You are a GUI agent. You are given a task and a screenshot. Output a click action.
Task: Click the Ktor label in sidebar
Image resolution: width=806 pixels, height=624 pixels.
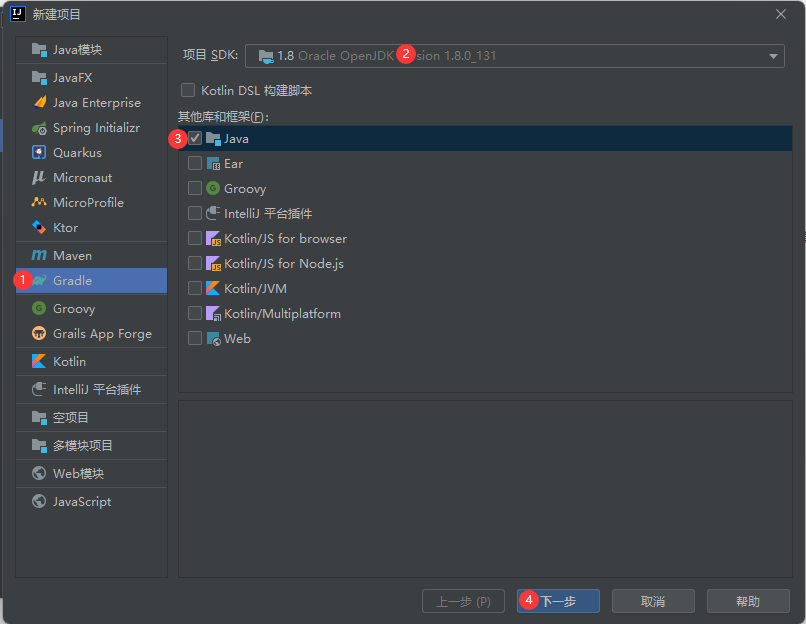point(66,227)
